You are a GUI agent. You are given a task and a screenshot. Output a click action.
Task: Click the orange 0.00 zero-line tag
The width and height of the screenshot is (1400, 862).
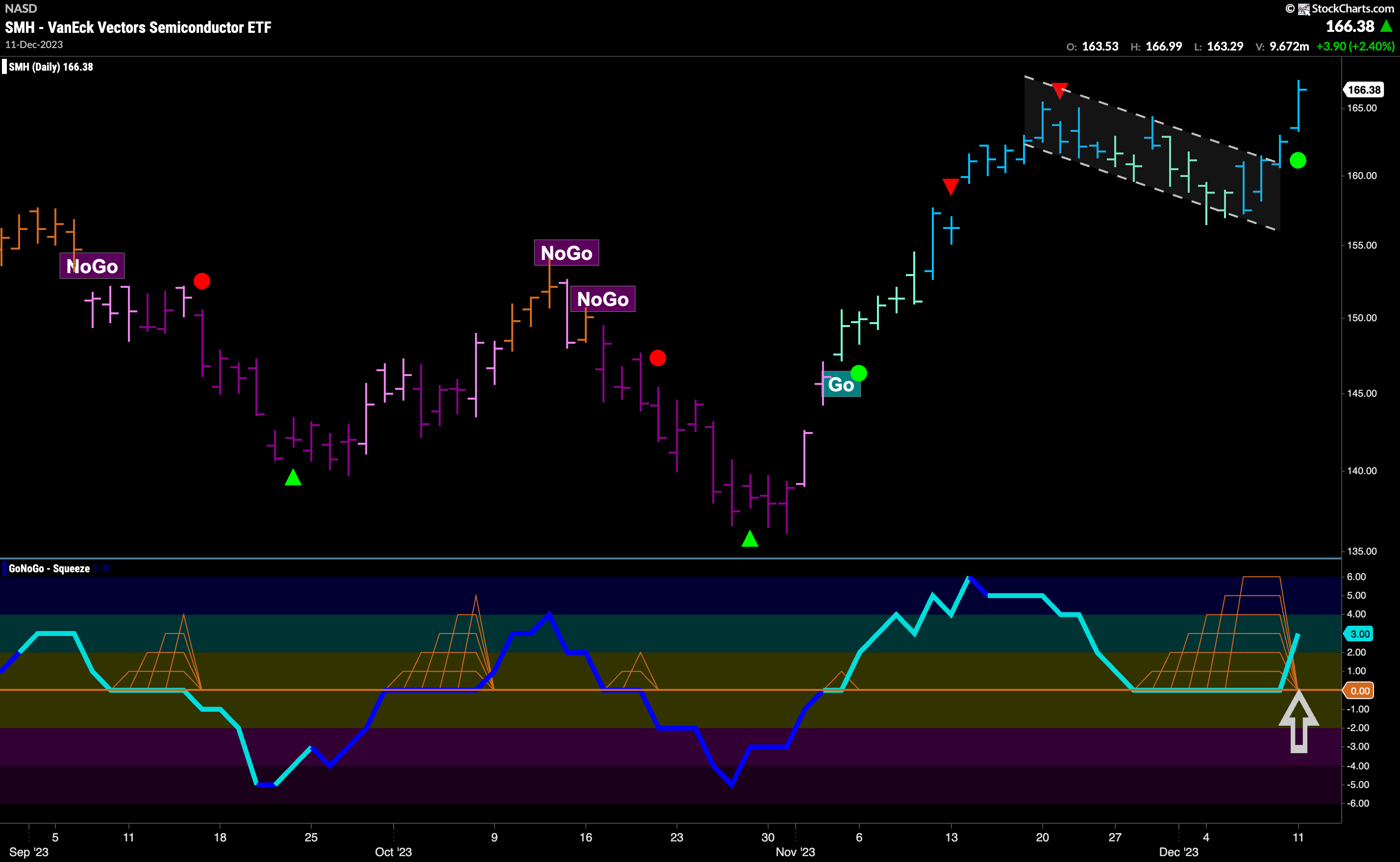1359,690
